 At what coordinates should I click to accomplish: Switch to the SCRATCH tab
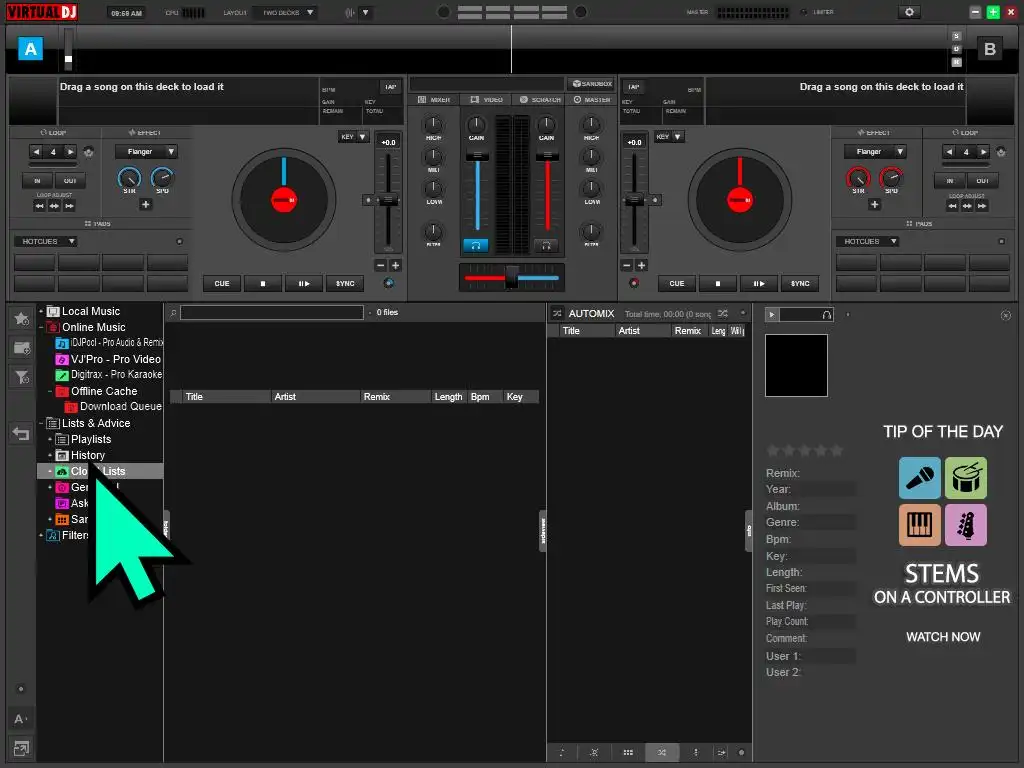pos(541,100)
